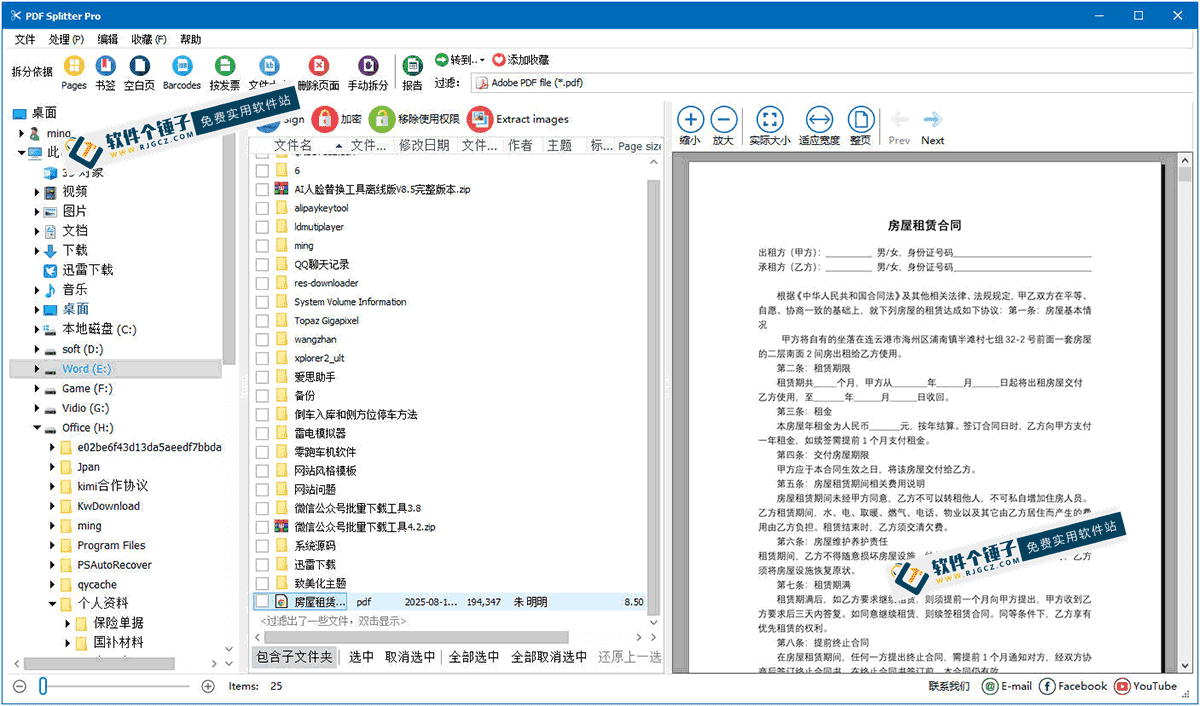Open the 处理(P) menu
Viewport: 1200px width, 706px height.
[x=66, y=39]
